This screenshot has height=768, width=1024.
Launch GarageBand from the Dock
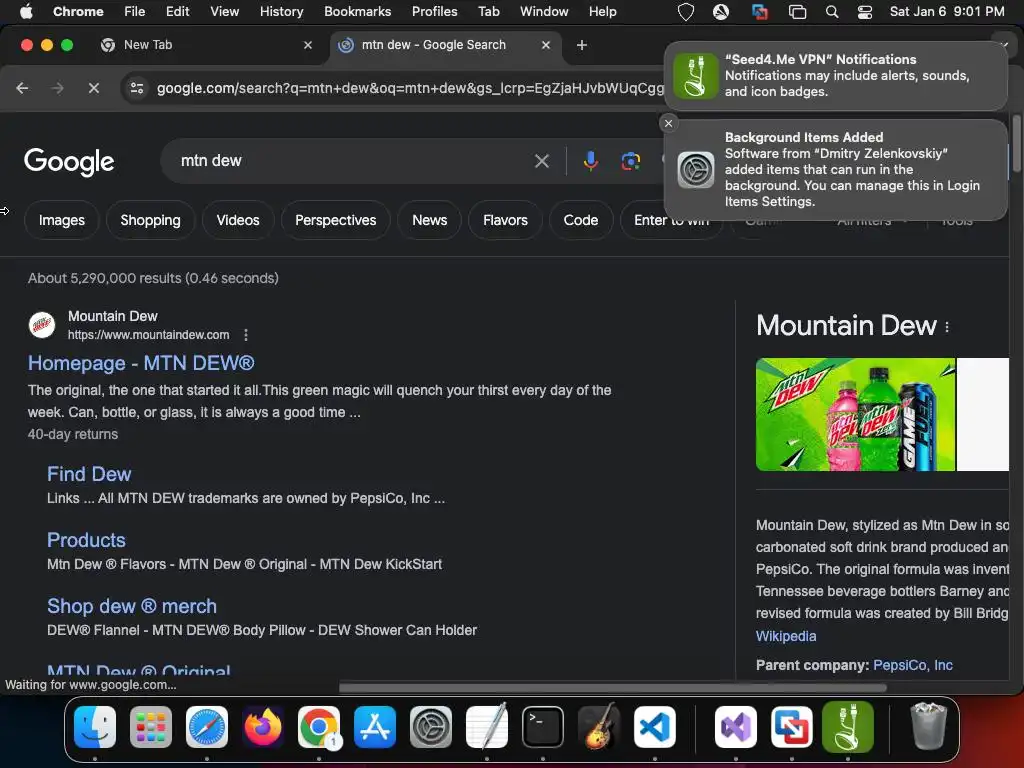pos(599,727)
